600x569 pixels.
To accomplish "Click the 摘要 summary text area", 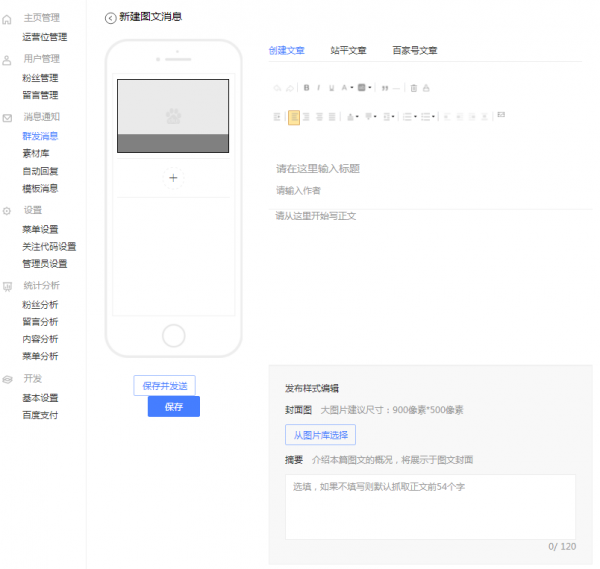I will point(430,507).
